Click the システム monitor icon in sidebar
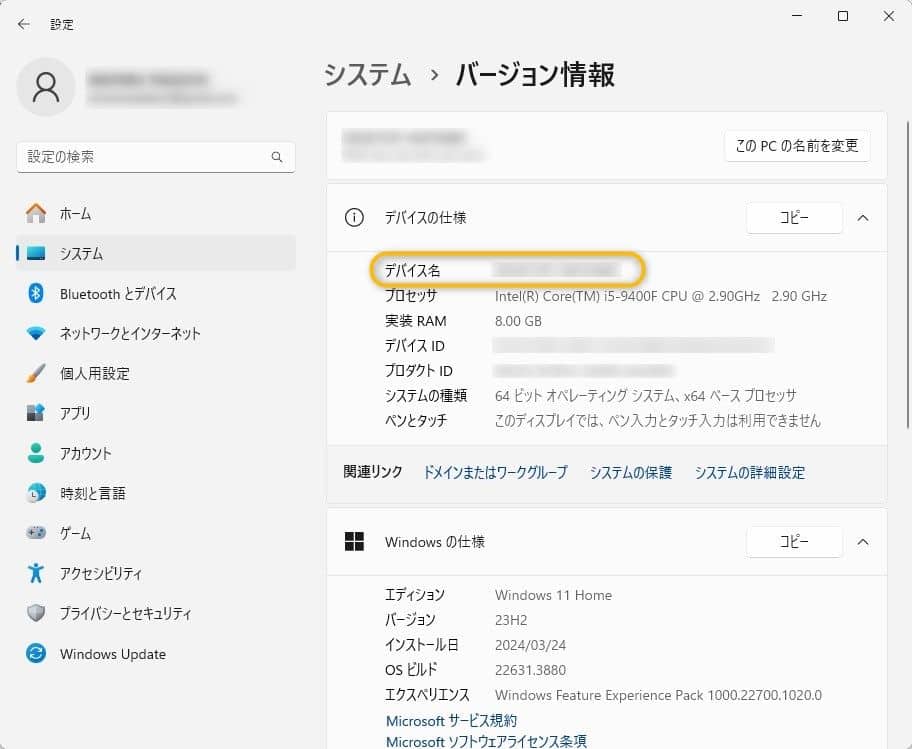 (35, 254)
